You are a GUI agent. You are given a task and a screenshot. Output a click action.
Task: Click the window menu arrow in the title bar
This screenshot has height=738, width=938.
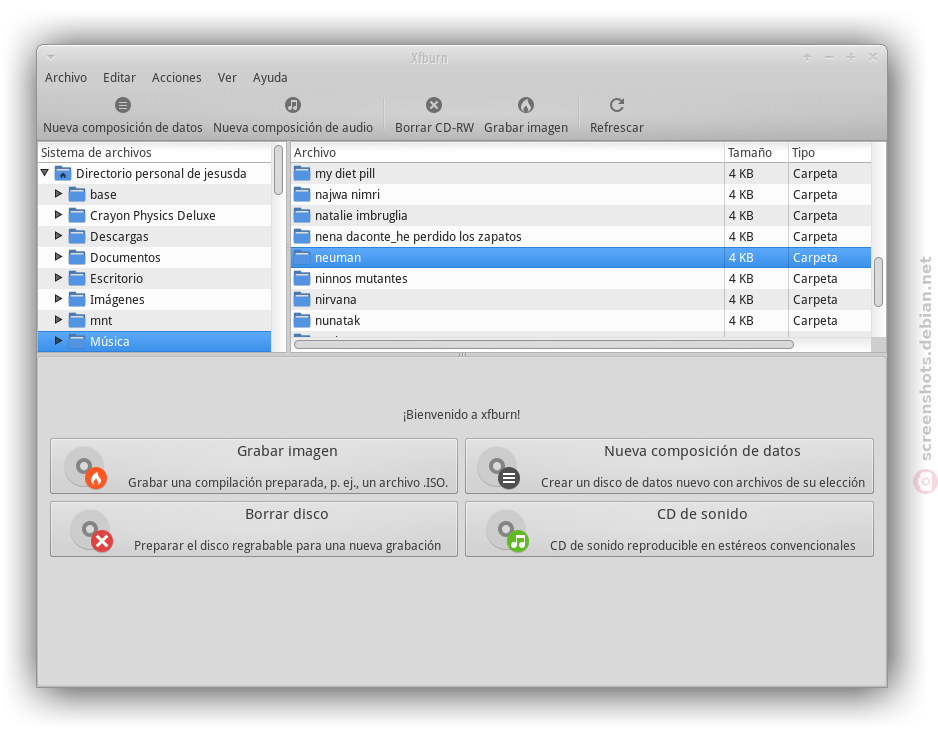coord(51,57)
